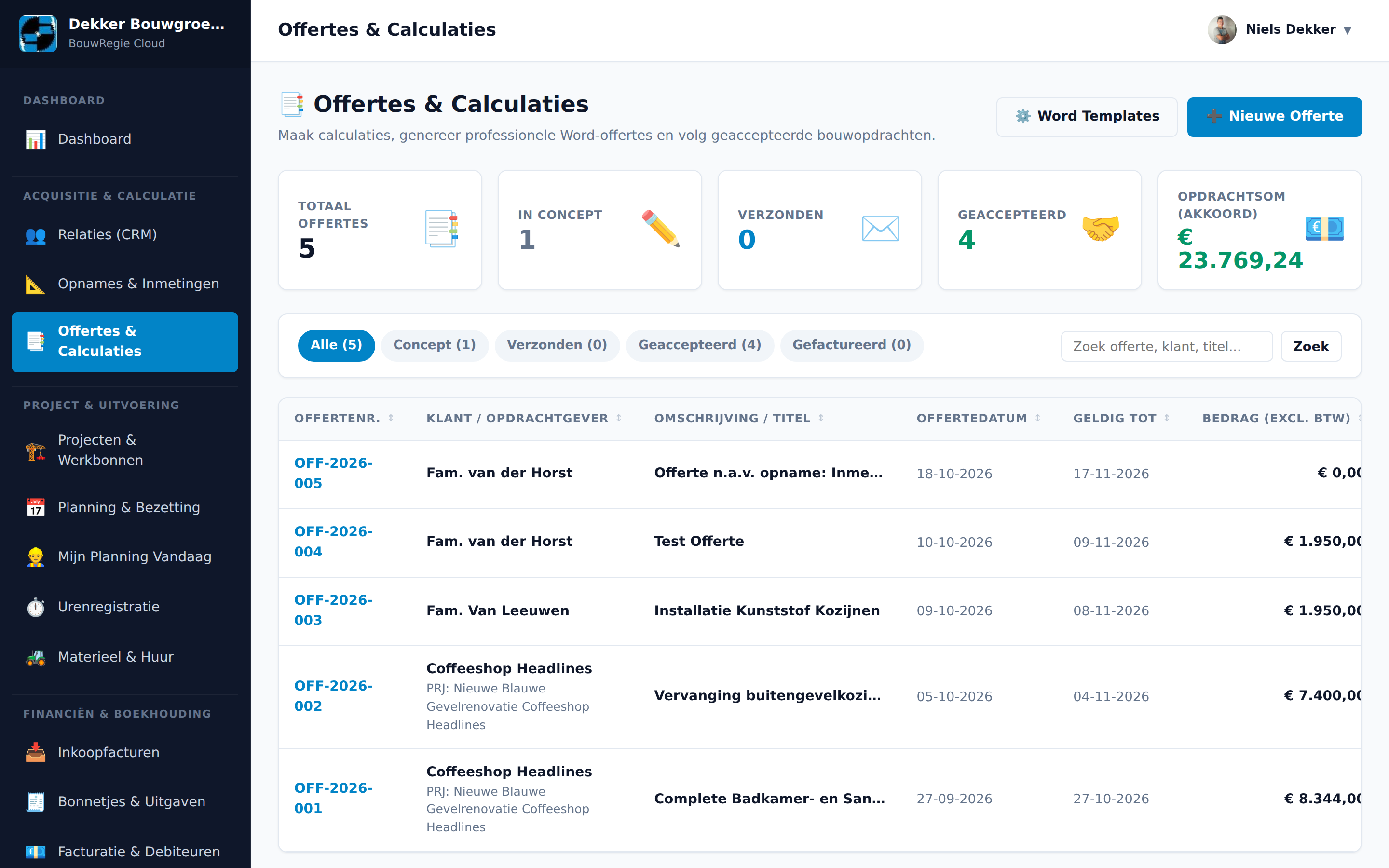Sort by Offertedatum column

(1038, 418)
